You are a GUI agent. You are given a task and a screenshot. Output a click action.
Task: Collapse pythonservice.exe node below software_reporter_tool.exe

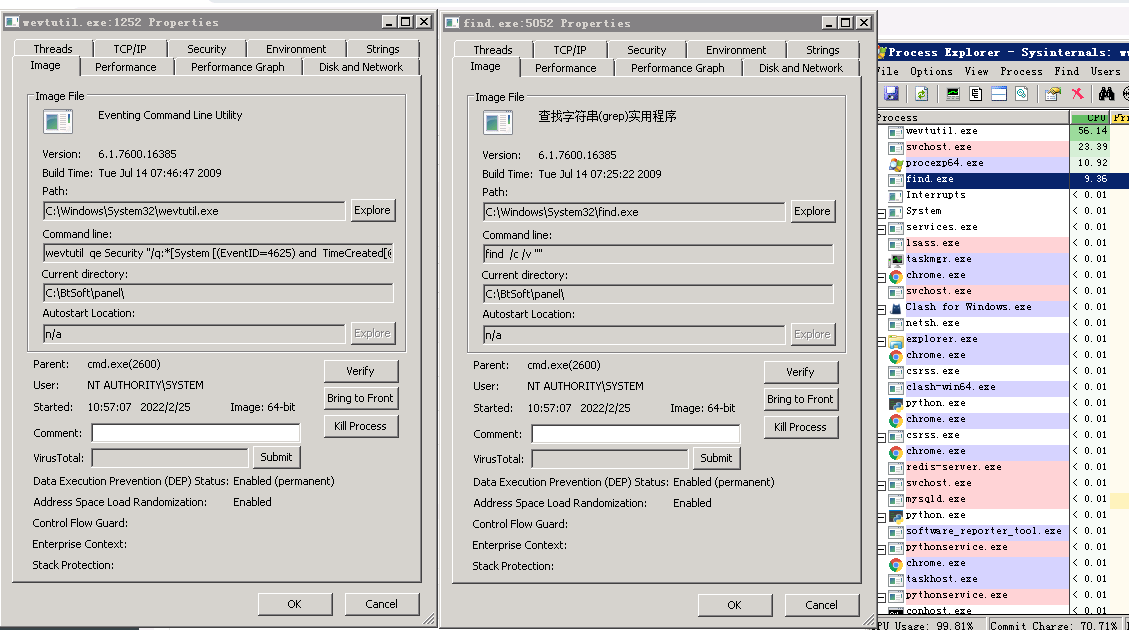click(x=881, y=549)
